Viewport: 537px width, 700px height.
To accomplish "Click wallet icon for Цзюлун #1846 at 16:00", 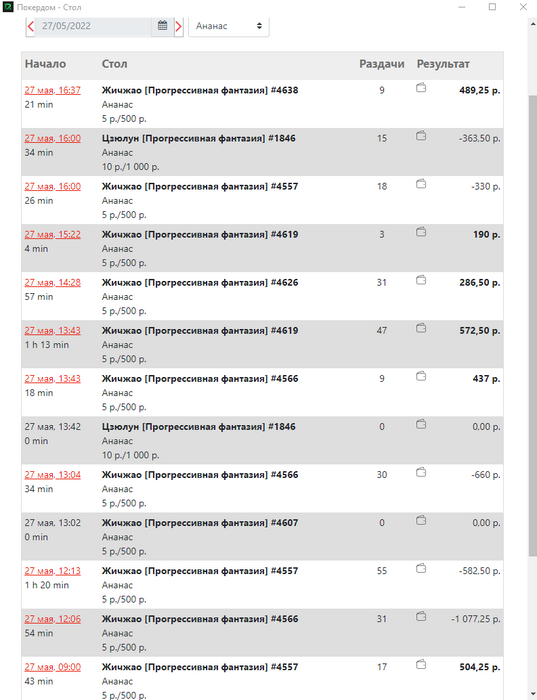I will click(x=421, y=136).
